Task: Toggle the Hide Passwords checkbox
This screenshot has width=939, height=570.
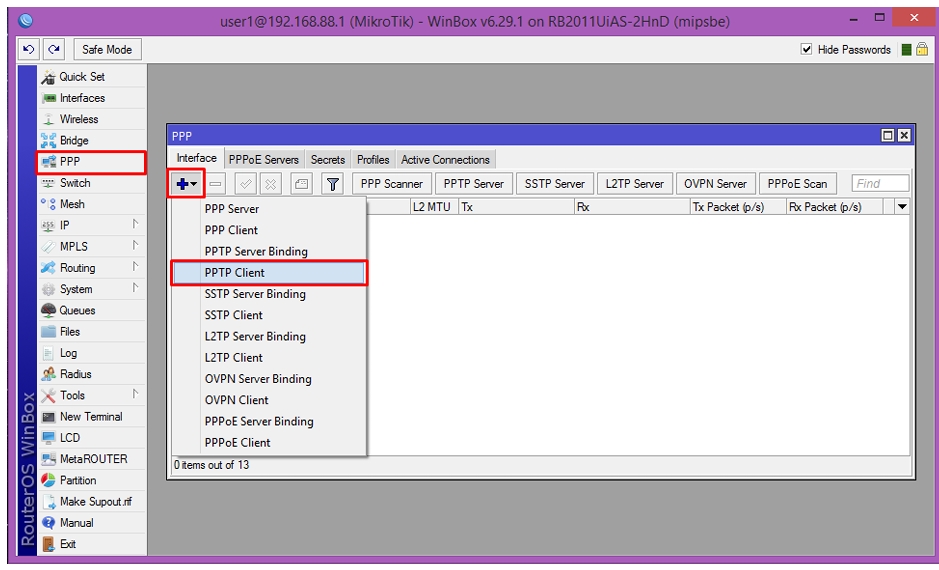Action: [807, 49]
